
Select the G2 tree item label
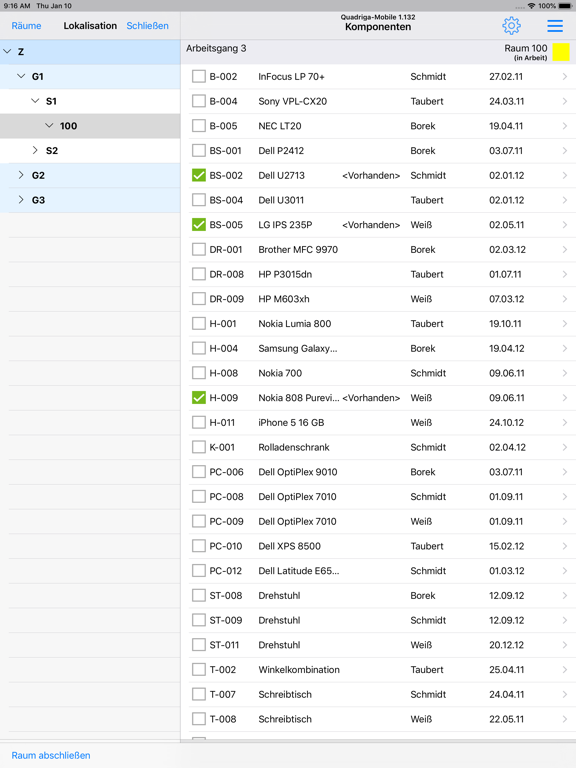click(38, 175)
